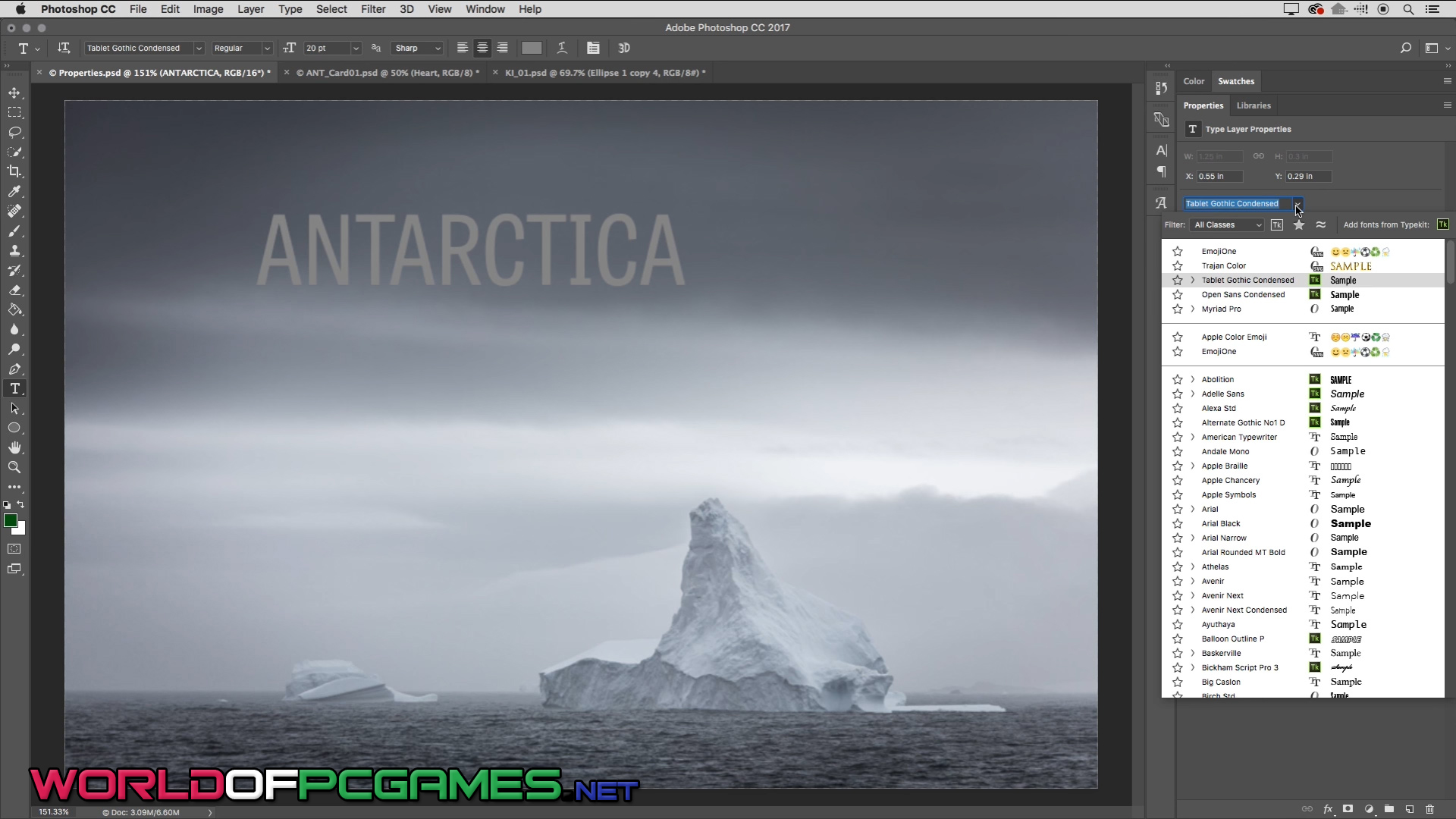Toggle show favorite fonts filter
The height and width of the screenshot is (819, 1456).
coord(1299,224)
